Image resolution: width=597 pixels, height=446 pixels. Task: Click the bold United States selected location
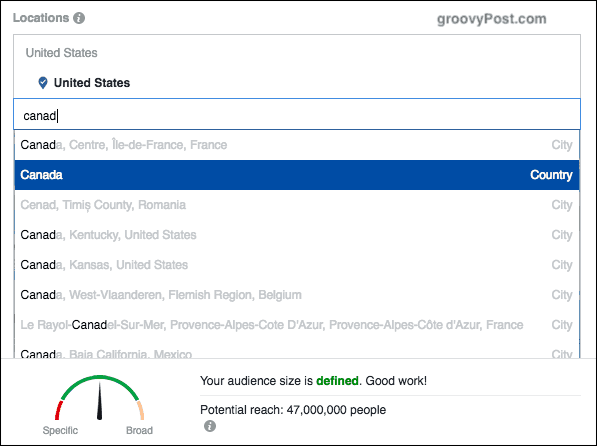point(92,83)
